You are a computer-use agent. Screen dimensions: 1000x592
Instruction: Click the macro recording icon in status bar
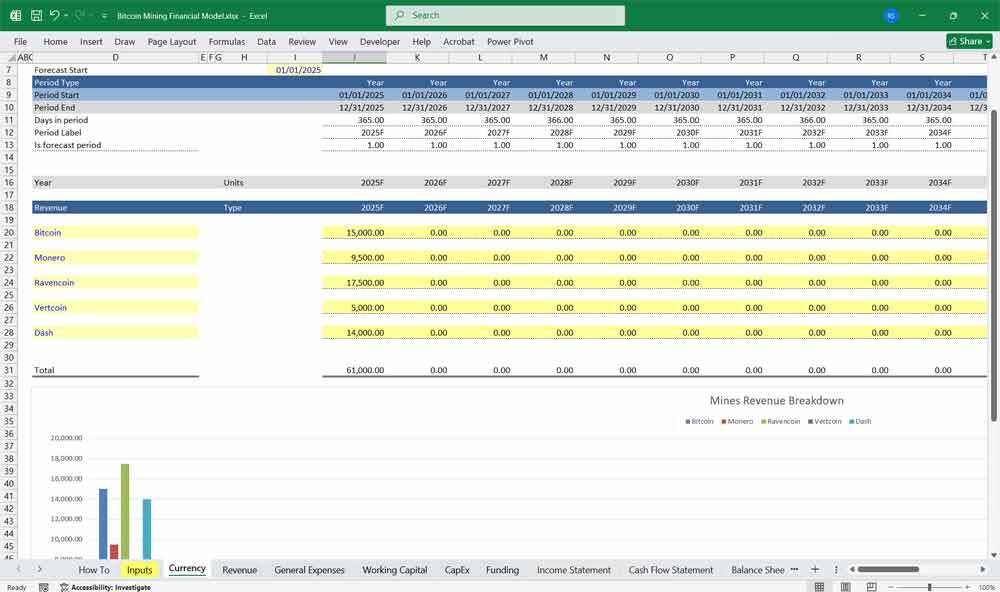(x=43, y=587)
